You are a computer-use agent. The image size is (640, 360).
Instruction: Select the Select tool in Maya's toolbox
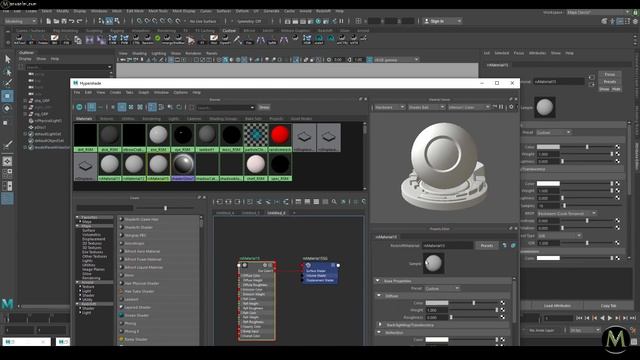point(7,59)
